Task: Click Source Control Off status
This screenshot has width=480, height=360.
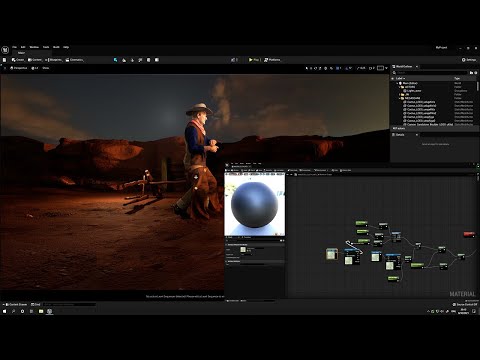Action: point(465,305)
